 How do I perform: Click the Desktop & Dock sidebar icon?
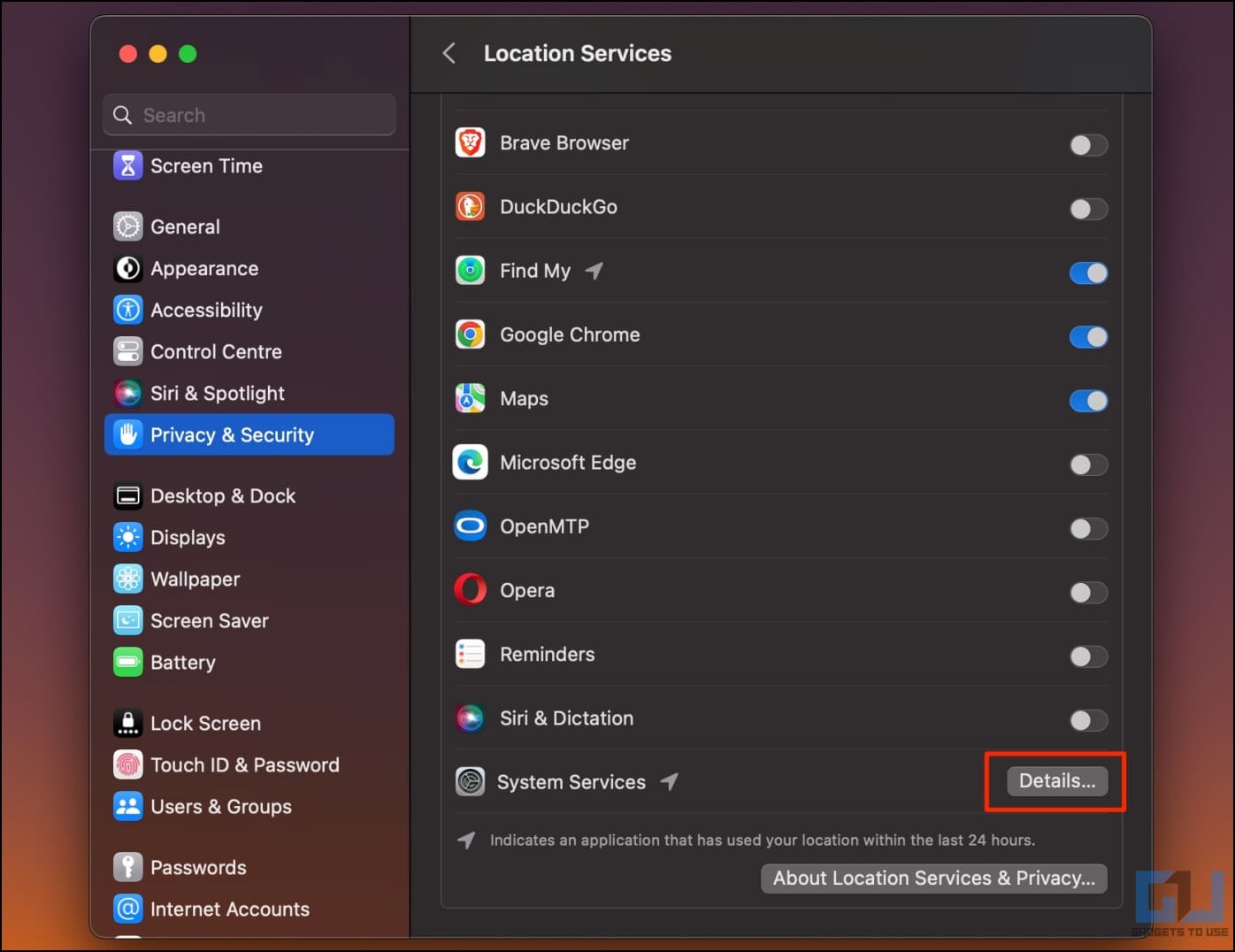128,495
